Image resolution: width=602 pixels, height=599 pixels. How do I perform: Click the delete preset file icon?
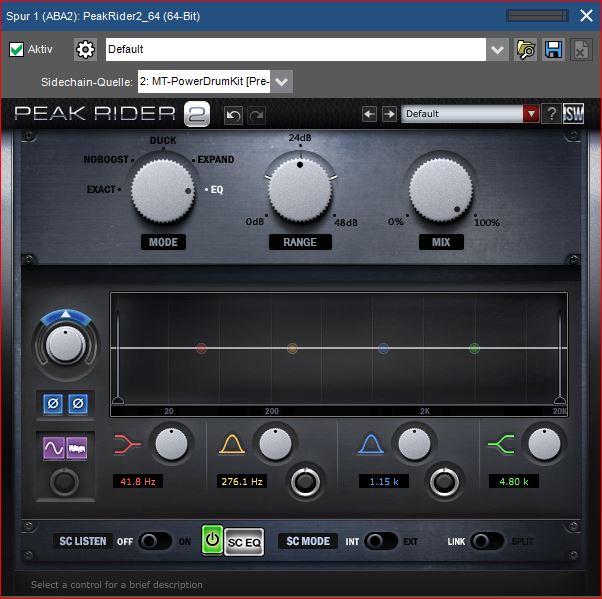point(581,49)
